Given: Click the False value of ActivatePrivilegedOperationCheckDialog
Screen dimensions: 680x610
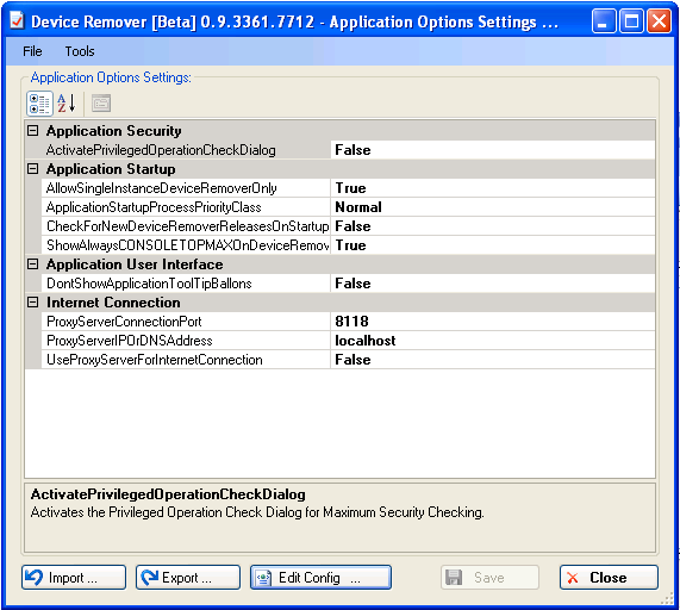Looking at the screenshot, I should (493, 150).
